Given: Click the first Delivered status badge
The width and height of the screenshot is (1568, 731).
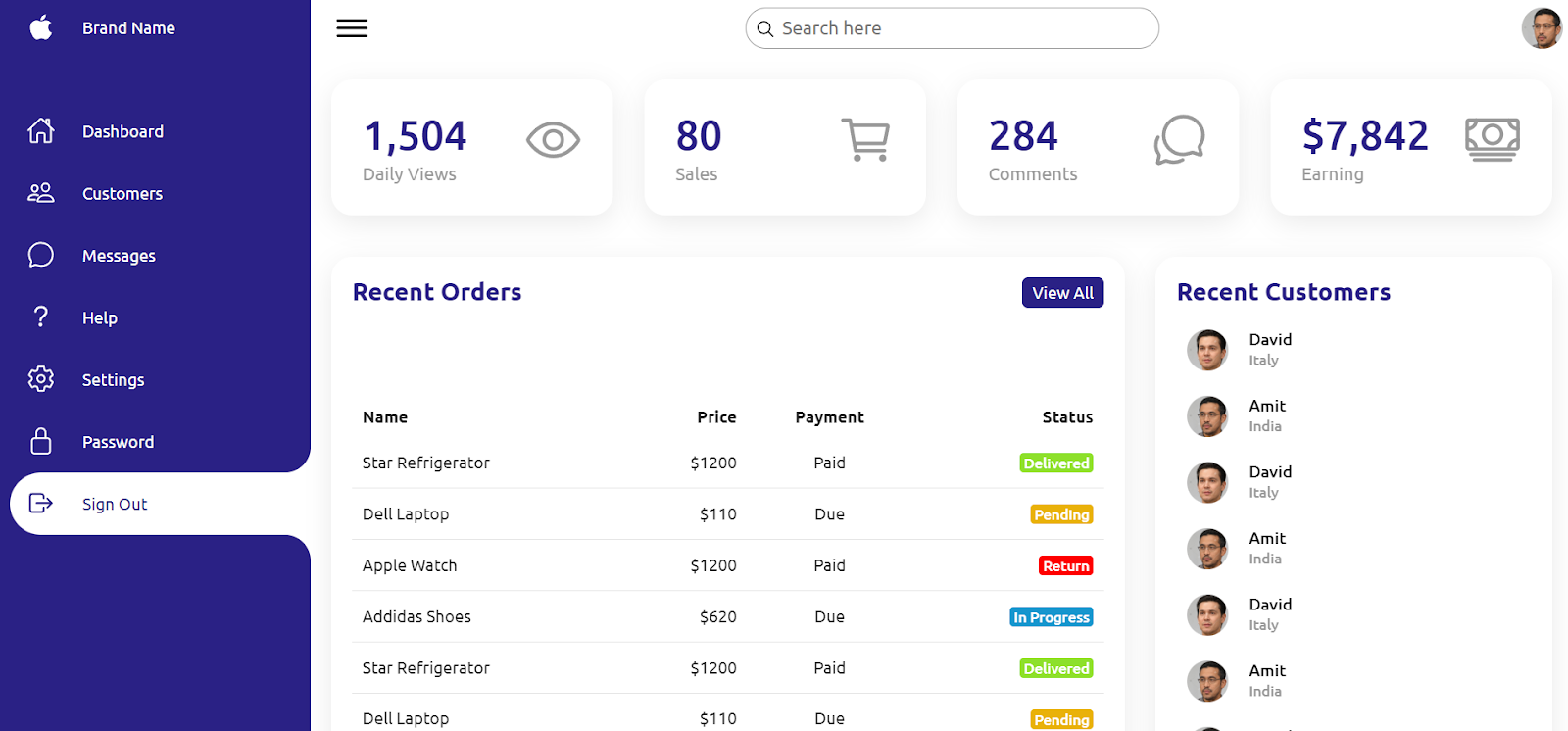Looking at the screenshot, I should (1056, 463).
